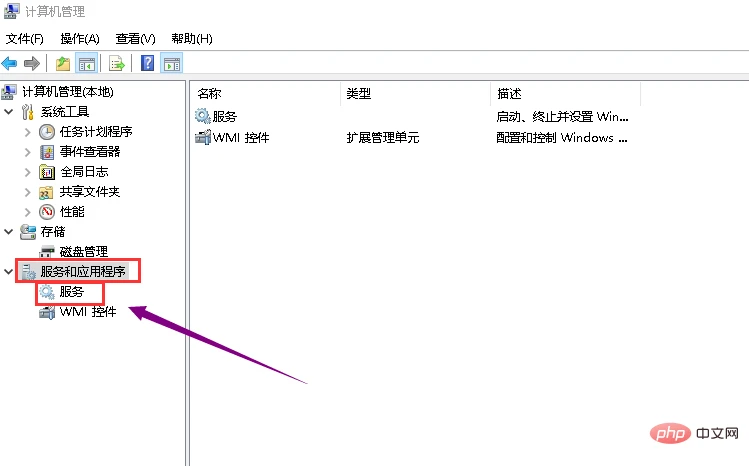
Task: Collapse the 系统工具 tree node
Action: point(10,111)
